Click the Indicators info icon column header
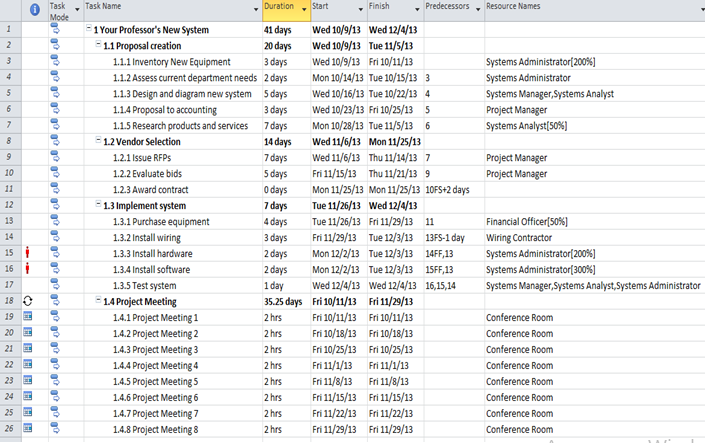The height and width of the screenshot is (443, 705). click(x=34, y=10)
